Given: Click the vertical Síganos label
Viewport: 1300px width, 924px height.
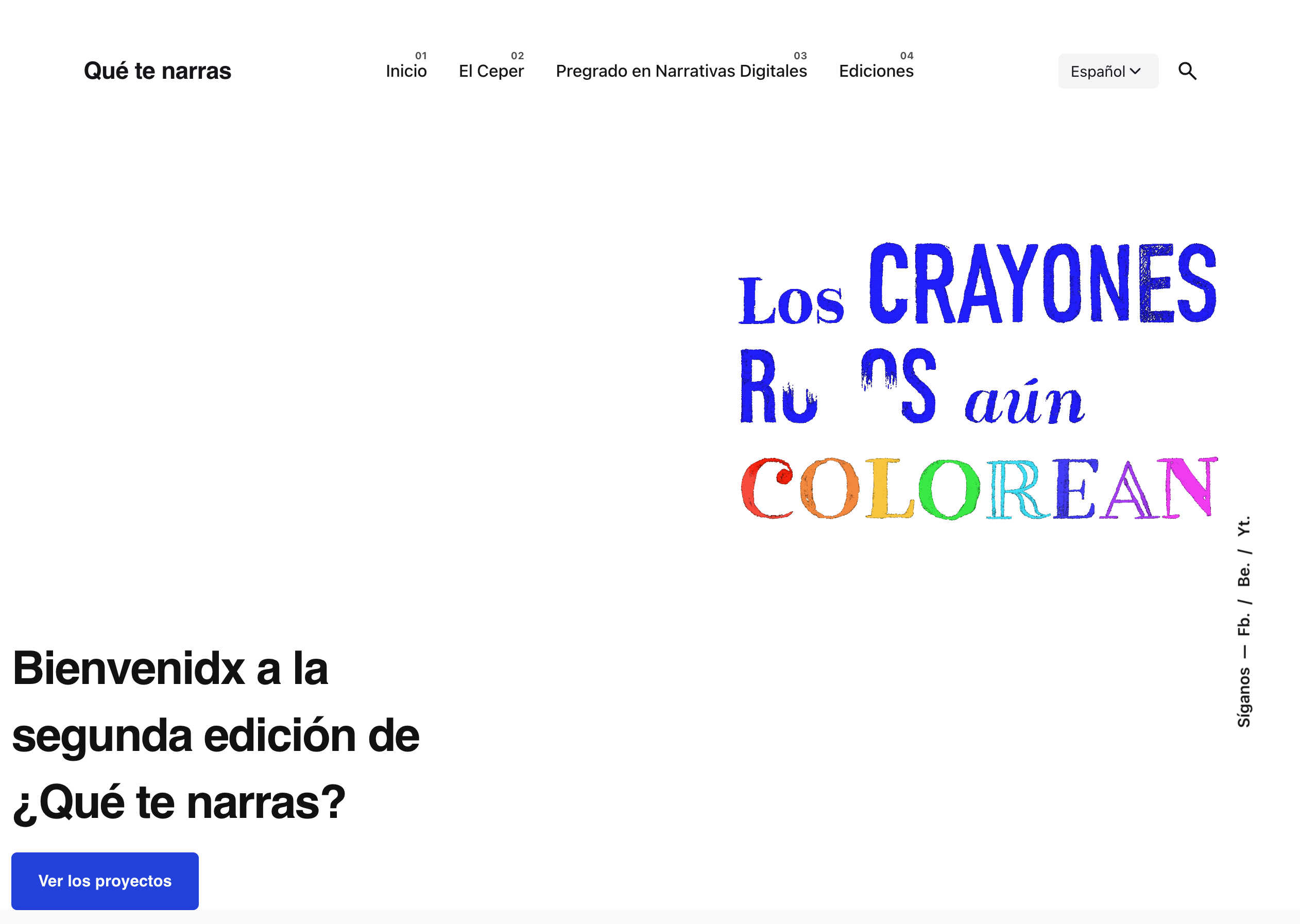Looking at the screenshot, I should point(1244,697).
